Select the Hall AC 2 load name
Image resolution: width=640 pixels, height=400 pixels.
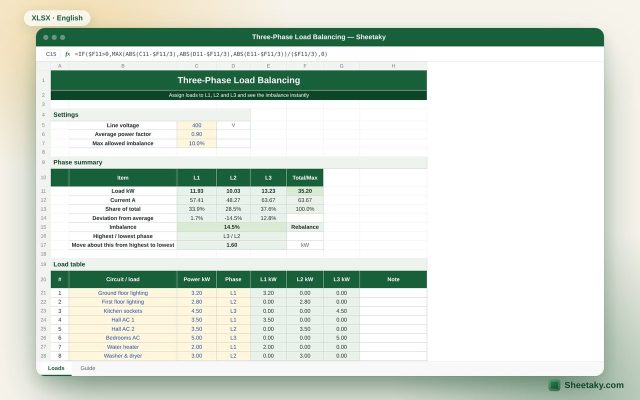[123, 329]
